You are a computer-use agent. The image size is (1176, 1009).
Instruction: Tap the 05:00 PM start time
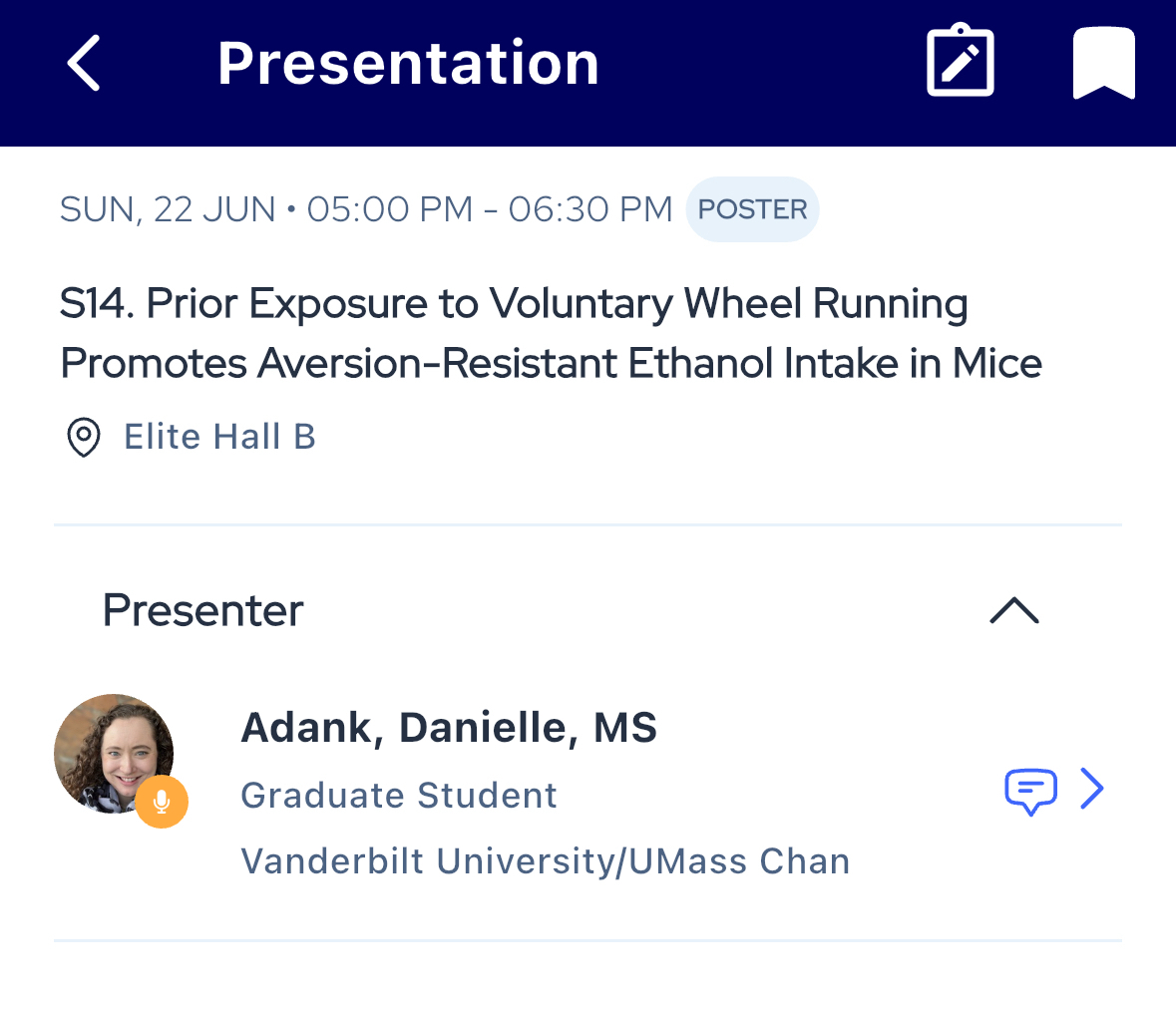(x=390, y=209)
